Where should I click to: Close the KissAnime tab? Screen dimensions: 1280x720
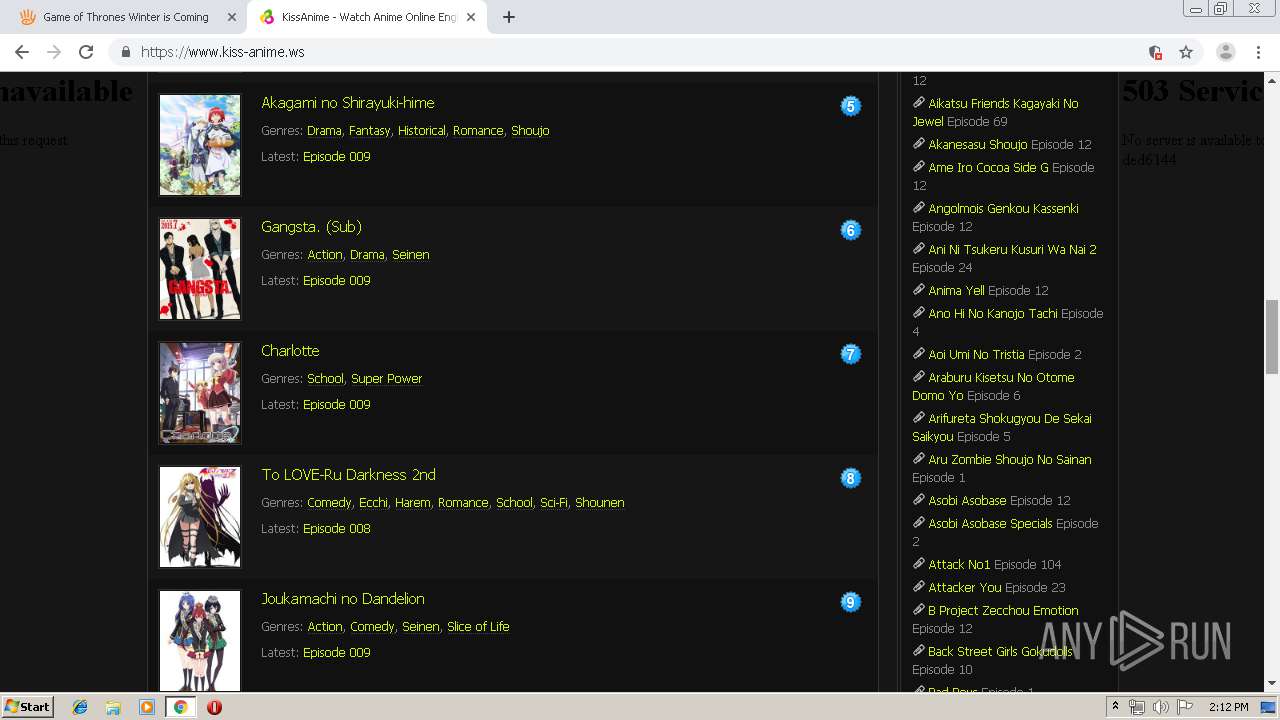click(471, 17)
